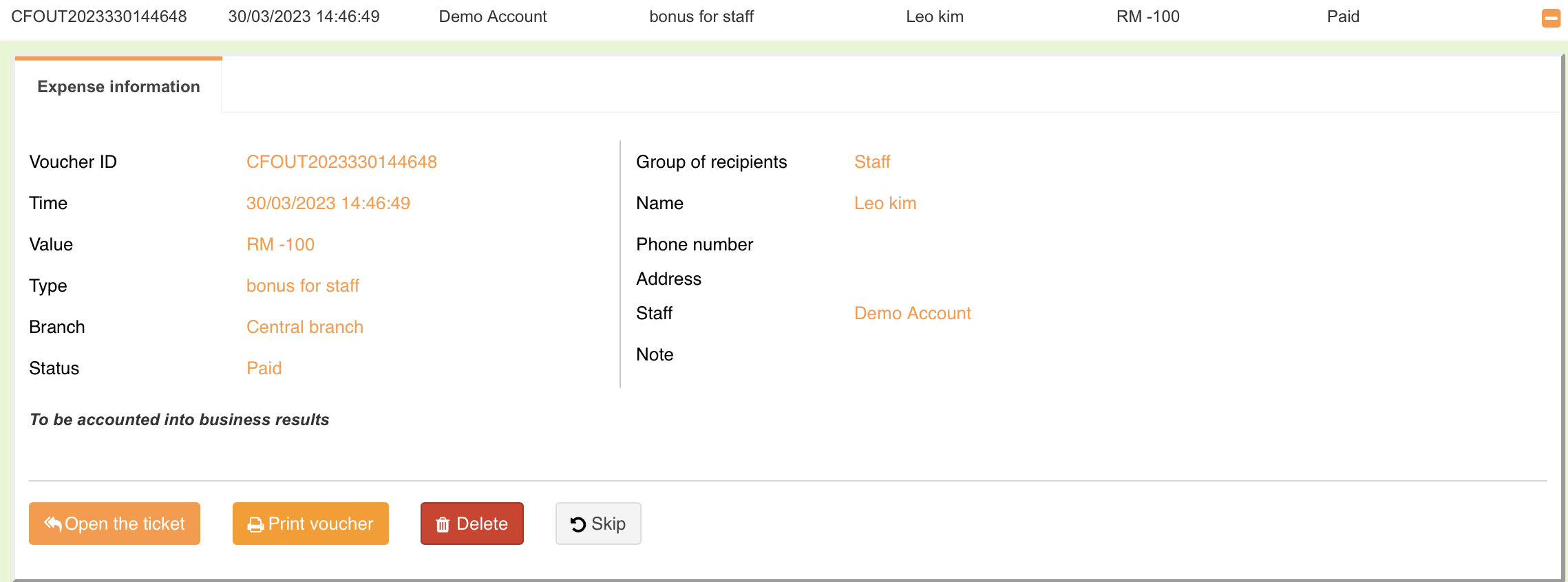Click the orange 'bonus for staff' Type value
Viewport: 1568px width, 582px height.
302,285
